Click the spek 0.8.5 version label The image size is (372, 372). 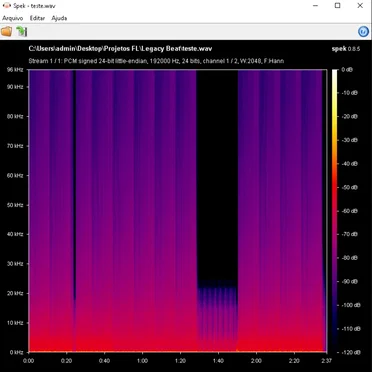[x=346, y=49]
